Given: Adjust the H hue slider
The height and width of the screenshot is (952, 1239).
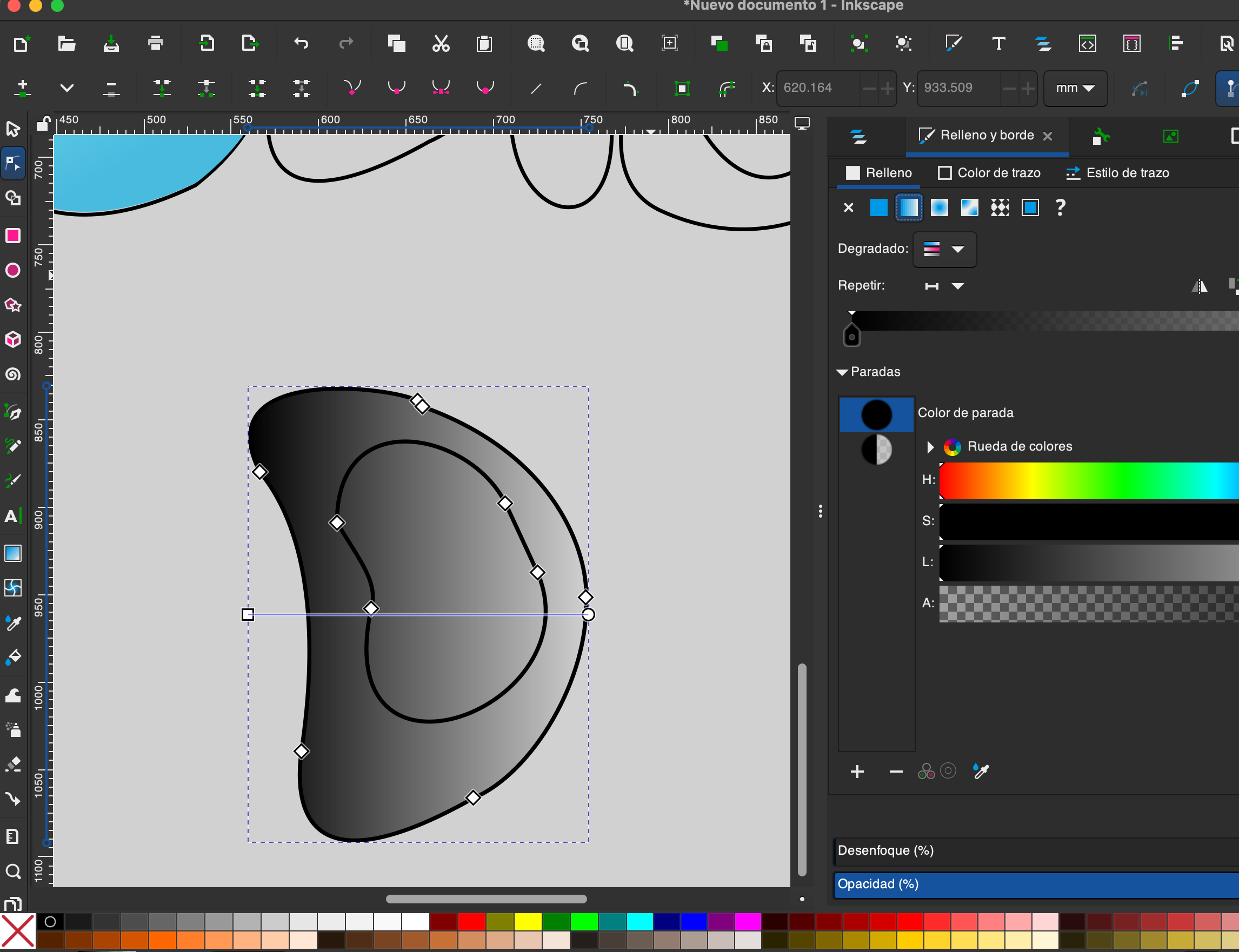Looking at the screenshot, I should point(1089,481).
